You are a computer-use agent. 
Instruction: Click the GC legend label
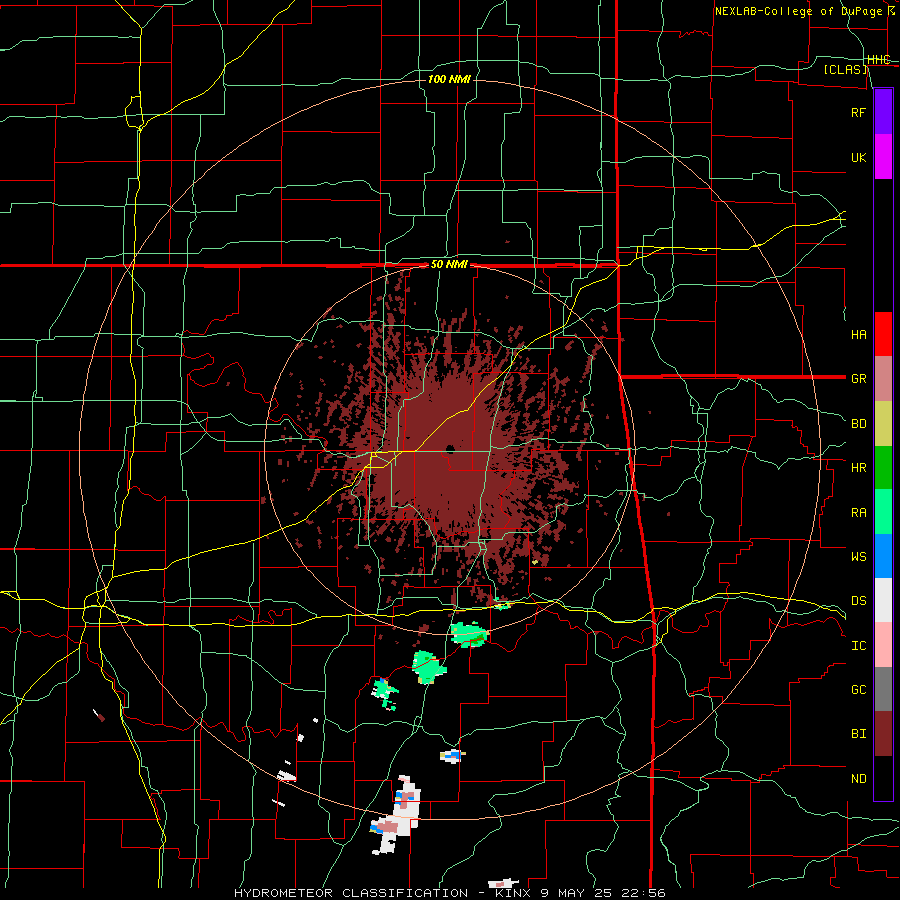[858, 690]
